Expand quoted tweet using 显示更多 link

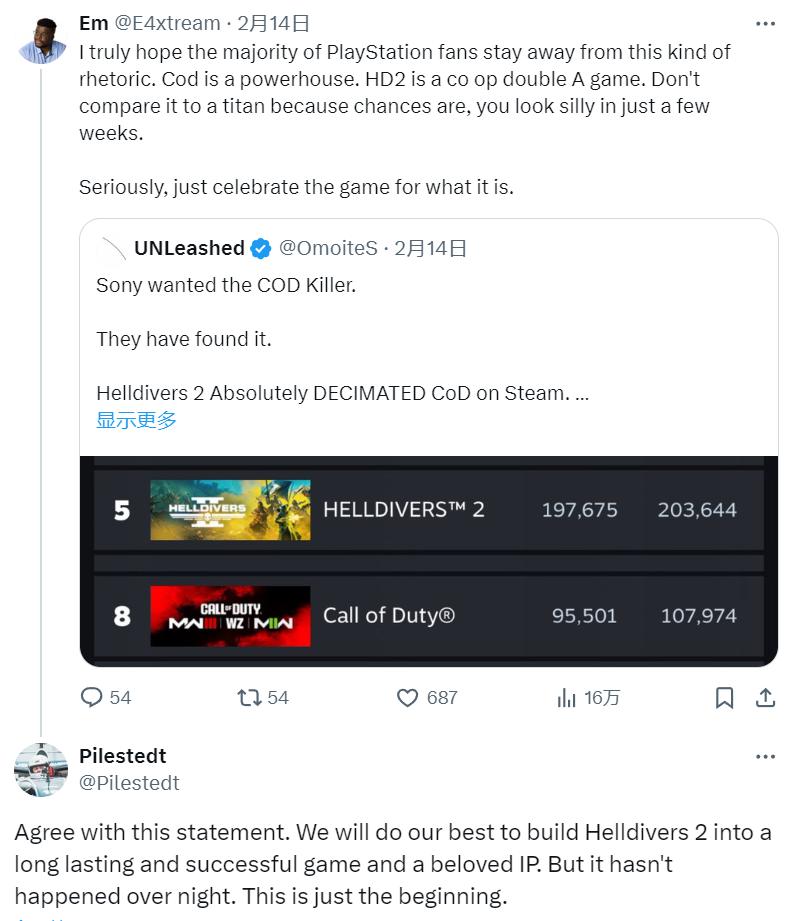[136, 420]
